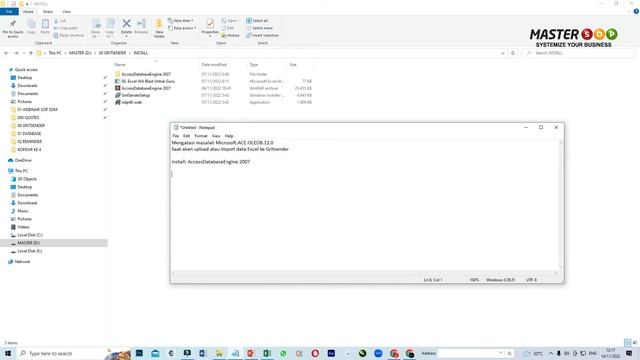Click Pin to Quick access in ribbon
640x360 pixels.
13,28
